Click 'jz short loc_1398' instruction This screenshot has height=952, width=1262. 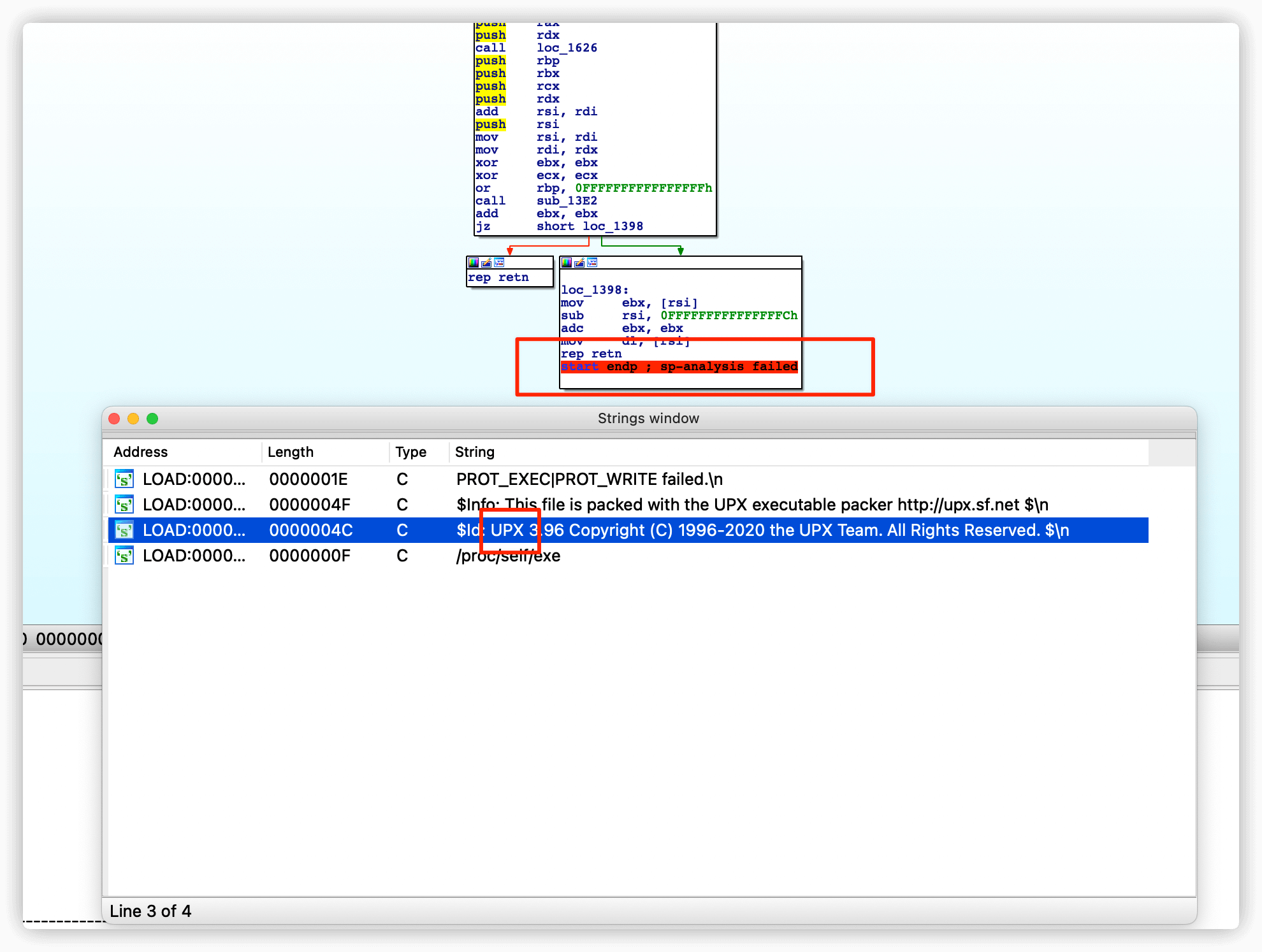[559, 226]
